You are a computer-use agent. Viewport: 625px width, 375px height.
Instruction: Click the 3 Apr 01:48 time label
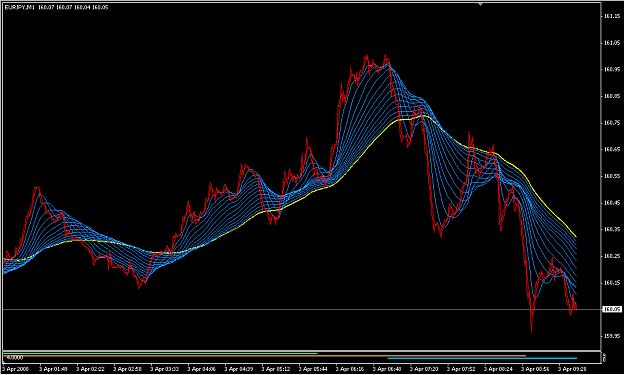point(53,369)
